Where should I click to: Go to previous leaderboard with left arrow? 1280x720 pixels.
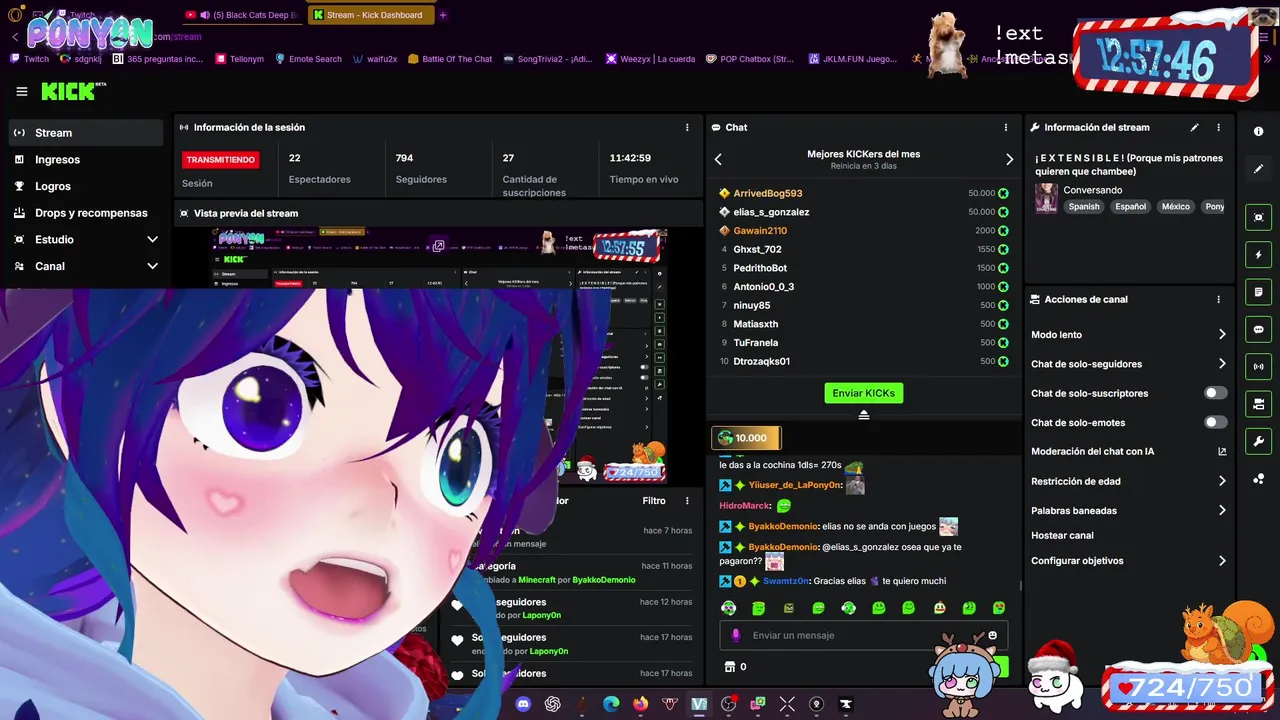(x=718, y=159)
